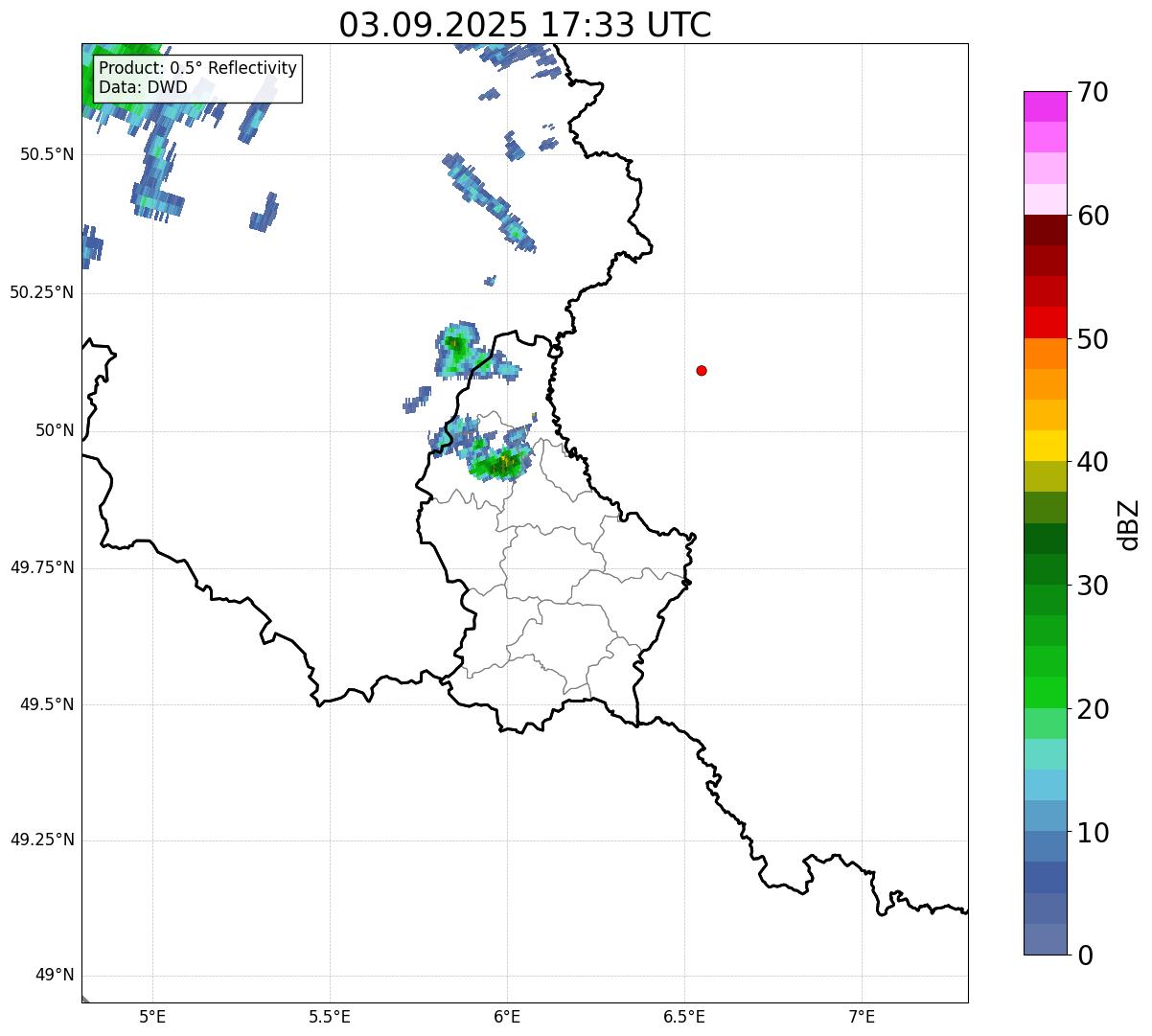This screenshot has height=1036, width=1152.
Task: Click the 10 tick label on colorbar
Action: point(1092,833)
